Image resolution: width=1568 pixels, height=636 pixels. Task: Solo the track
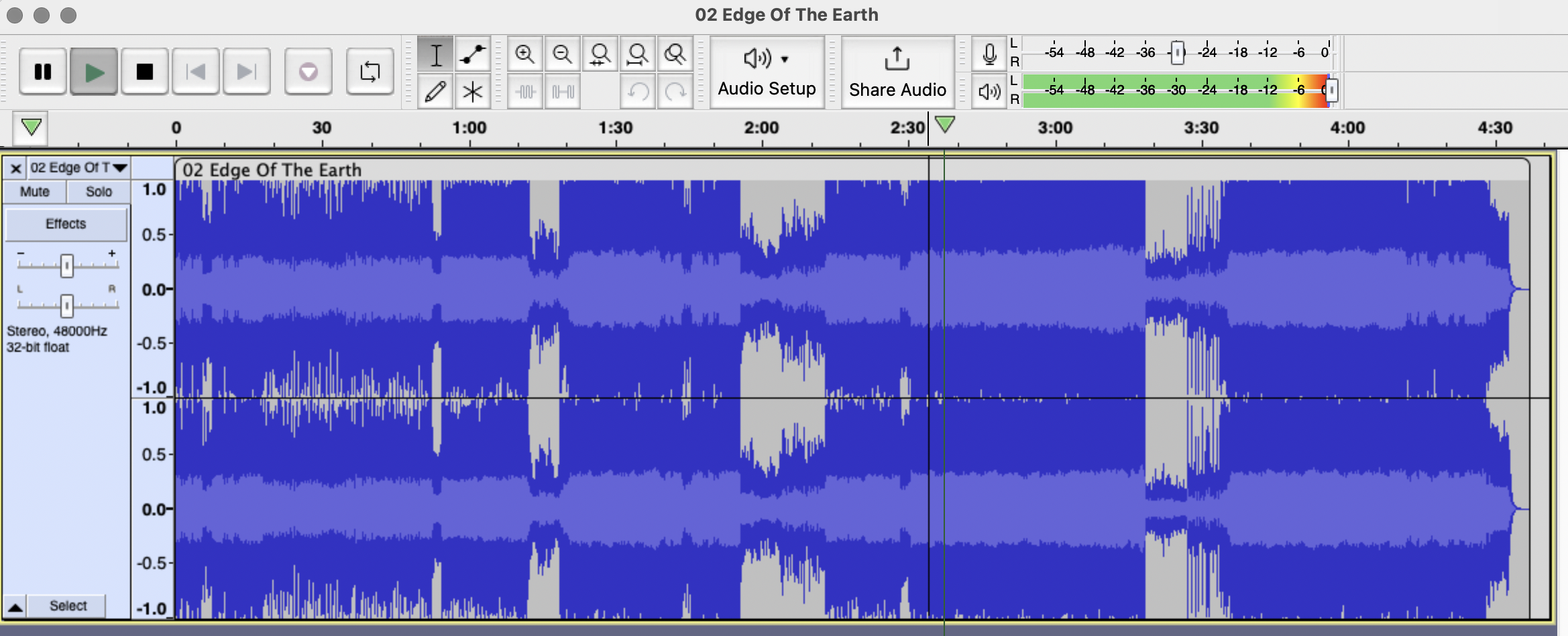click(99, 192)
